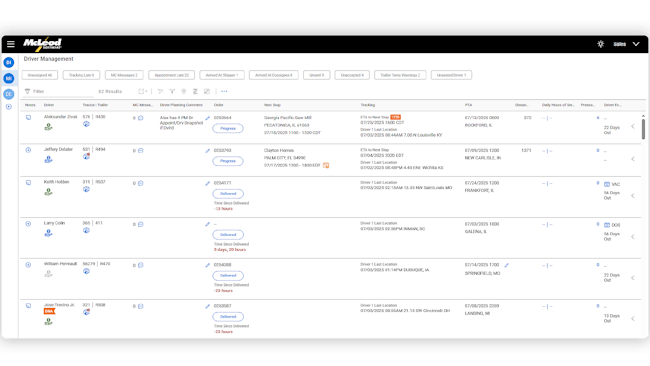Expand row chevron for Jose Trevino Jr.

(633, 319)
